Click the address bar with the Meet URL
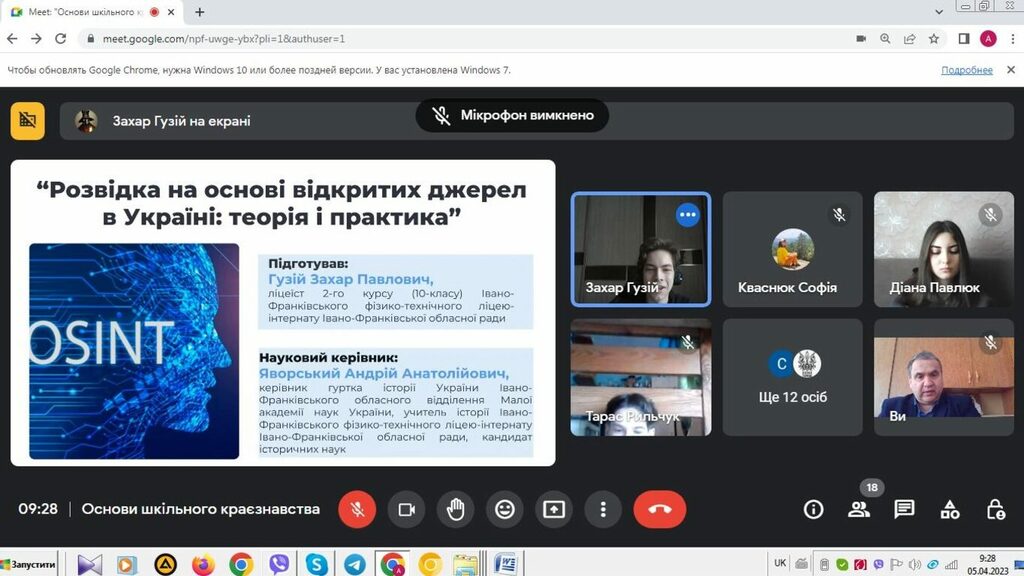Image resolution: width=1024 pixels, height=576 pixels. coord(450,39)
